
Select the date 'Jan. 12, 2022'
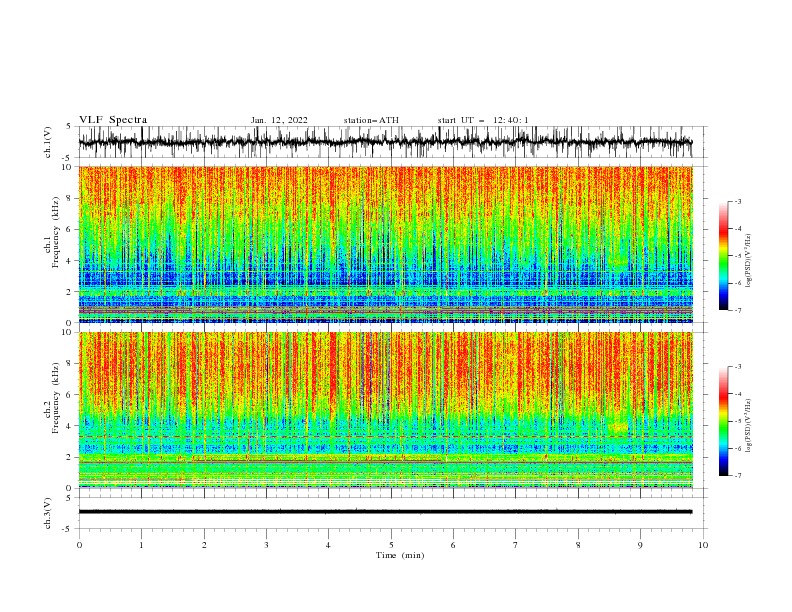[x=279, y=120]
